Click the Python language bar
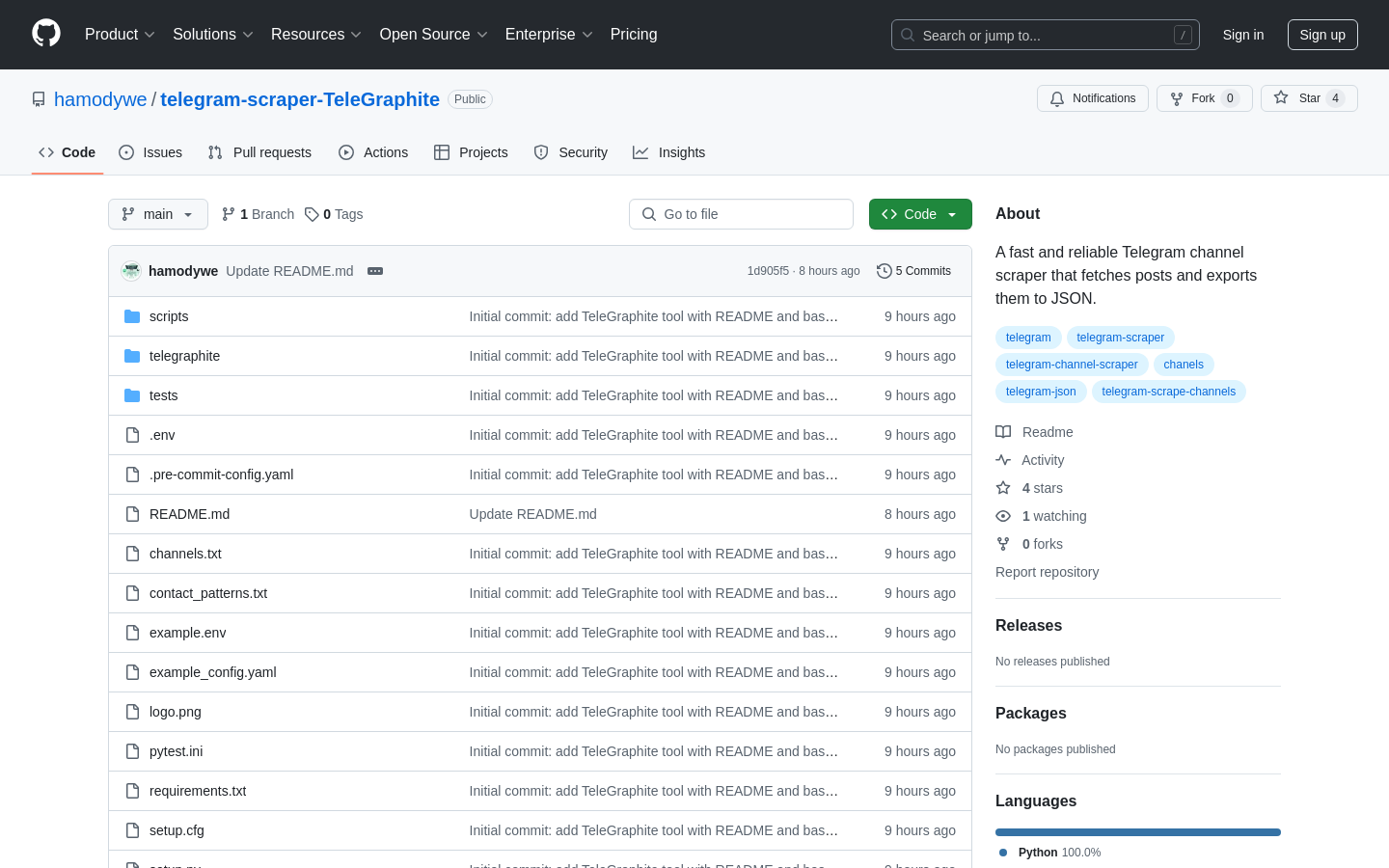Viewport: 1389px width, 868px height. click(1138, 832)
